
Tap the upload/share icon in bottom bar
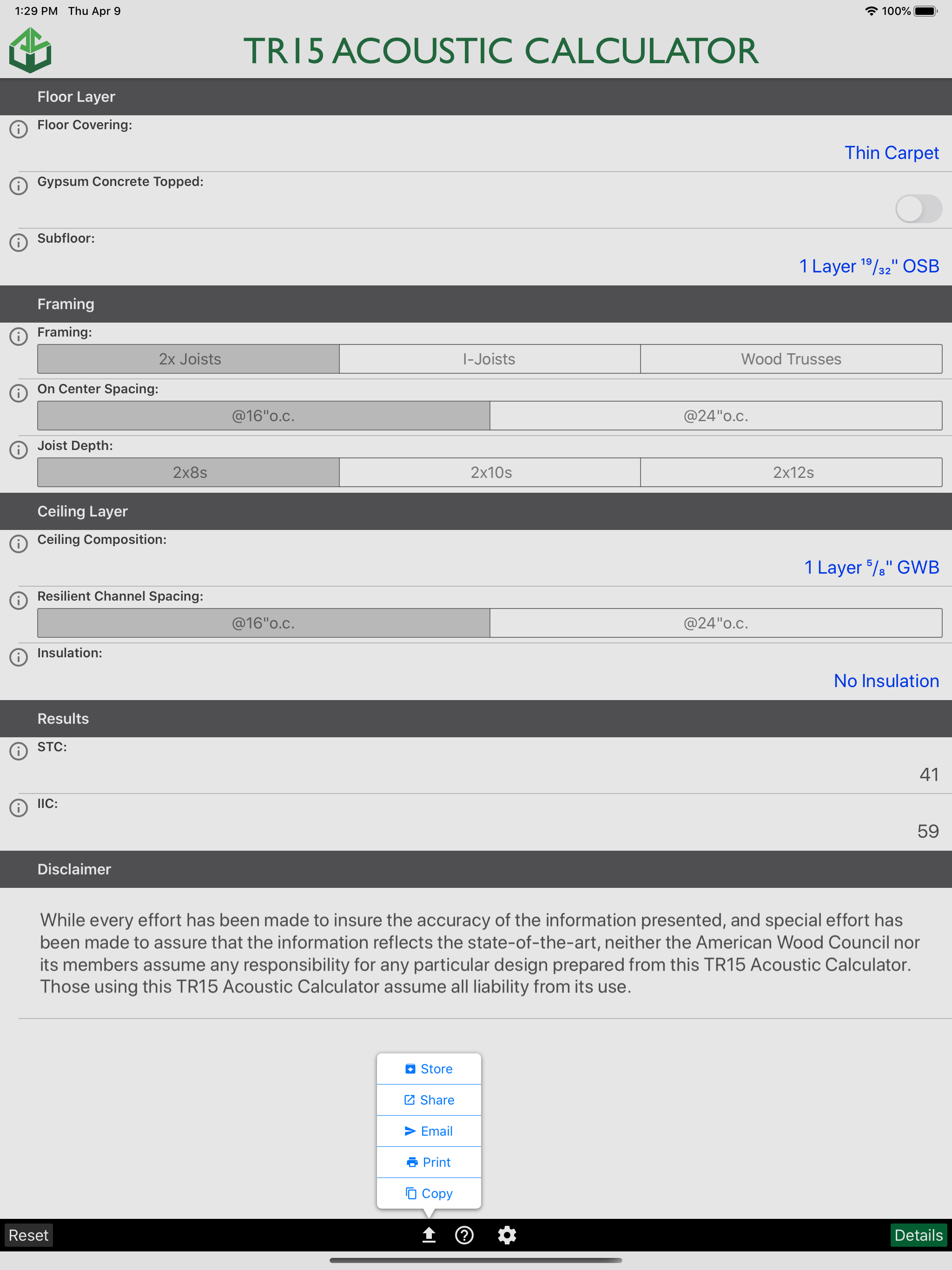pos(429,1235)
